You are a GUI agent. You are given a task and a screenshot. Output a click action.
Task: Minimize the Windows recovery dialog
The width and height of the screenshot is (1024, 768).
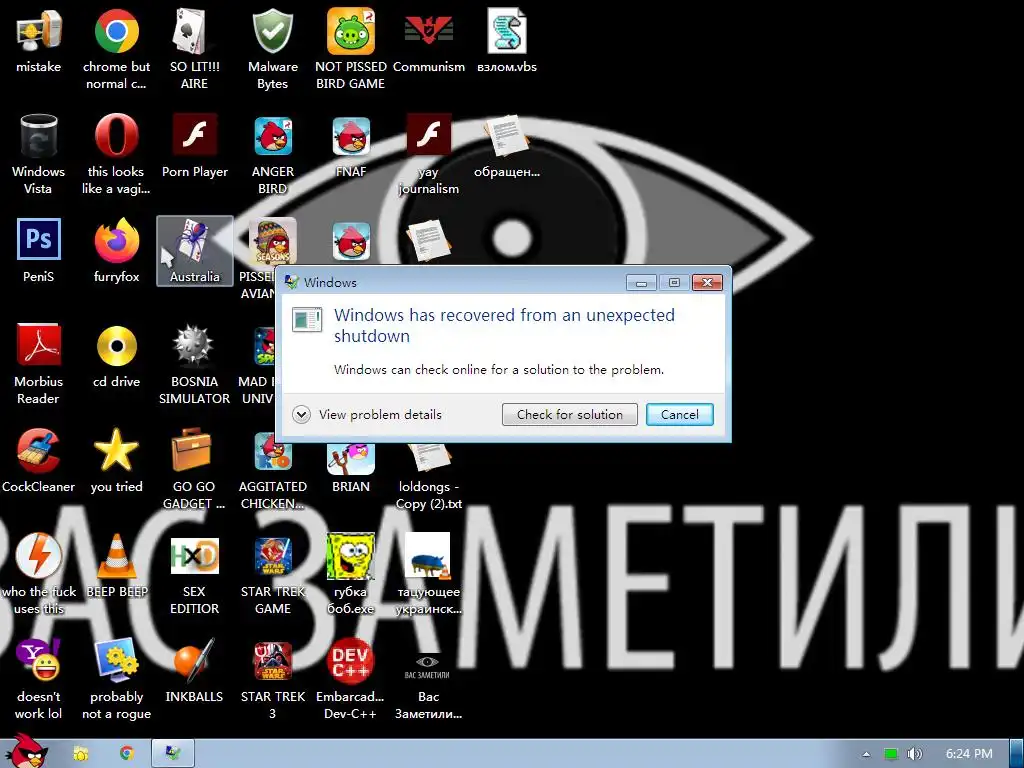tap(641, 282)
